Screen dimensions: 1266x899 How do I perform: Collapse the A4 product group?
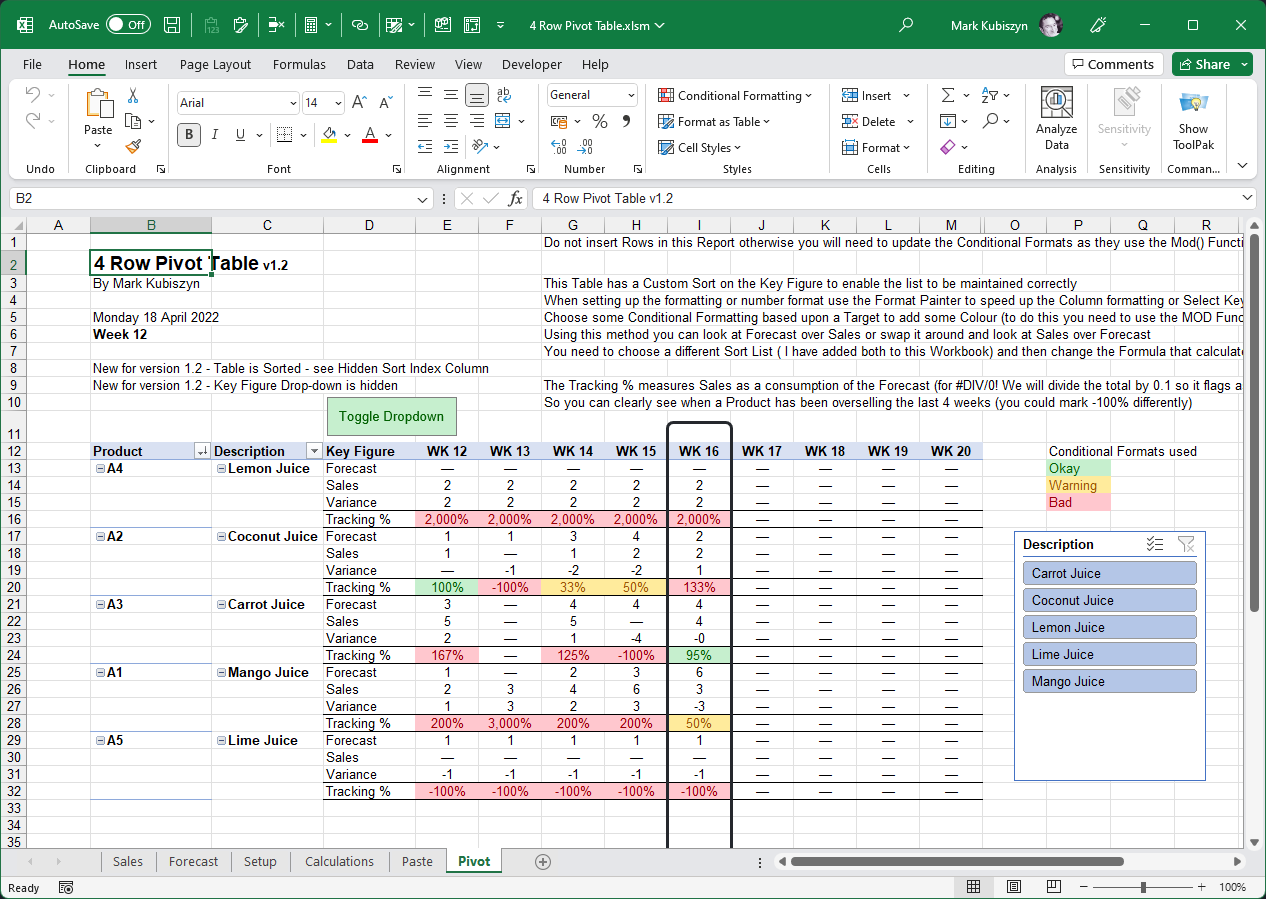pyautogui.click(x=100, y=469)
